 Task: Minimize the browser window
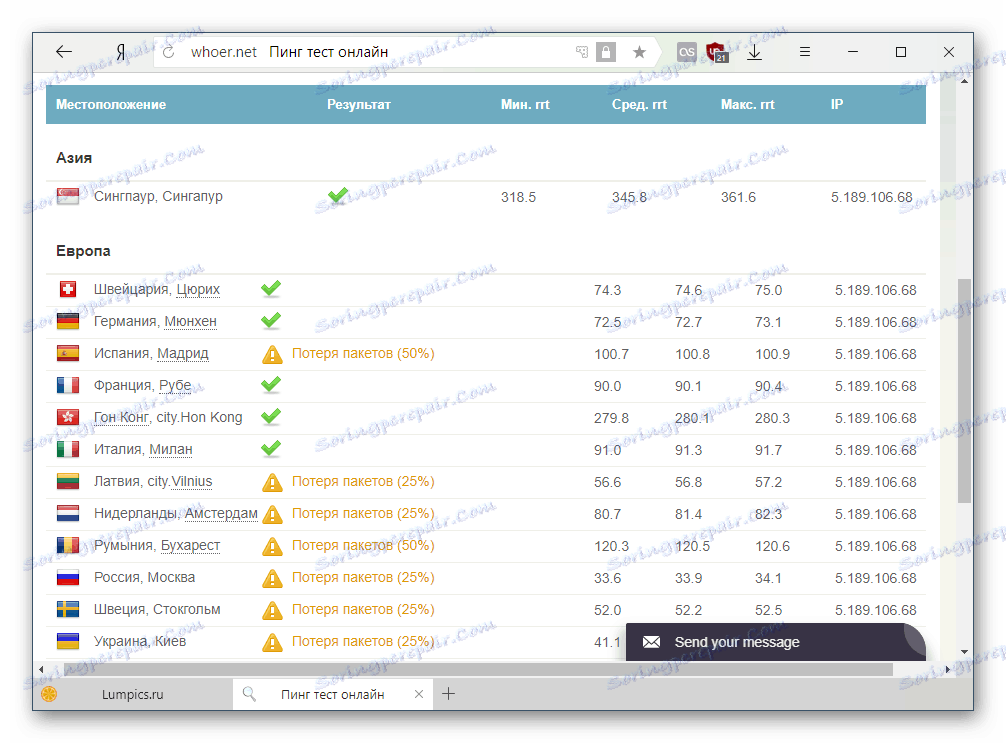(x=853, y=52)
